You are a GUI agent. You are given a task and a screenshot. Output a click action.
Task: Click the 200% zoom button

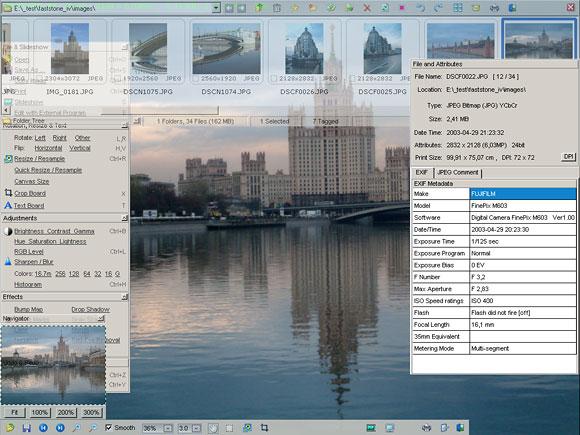coord(66,412)
